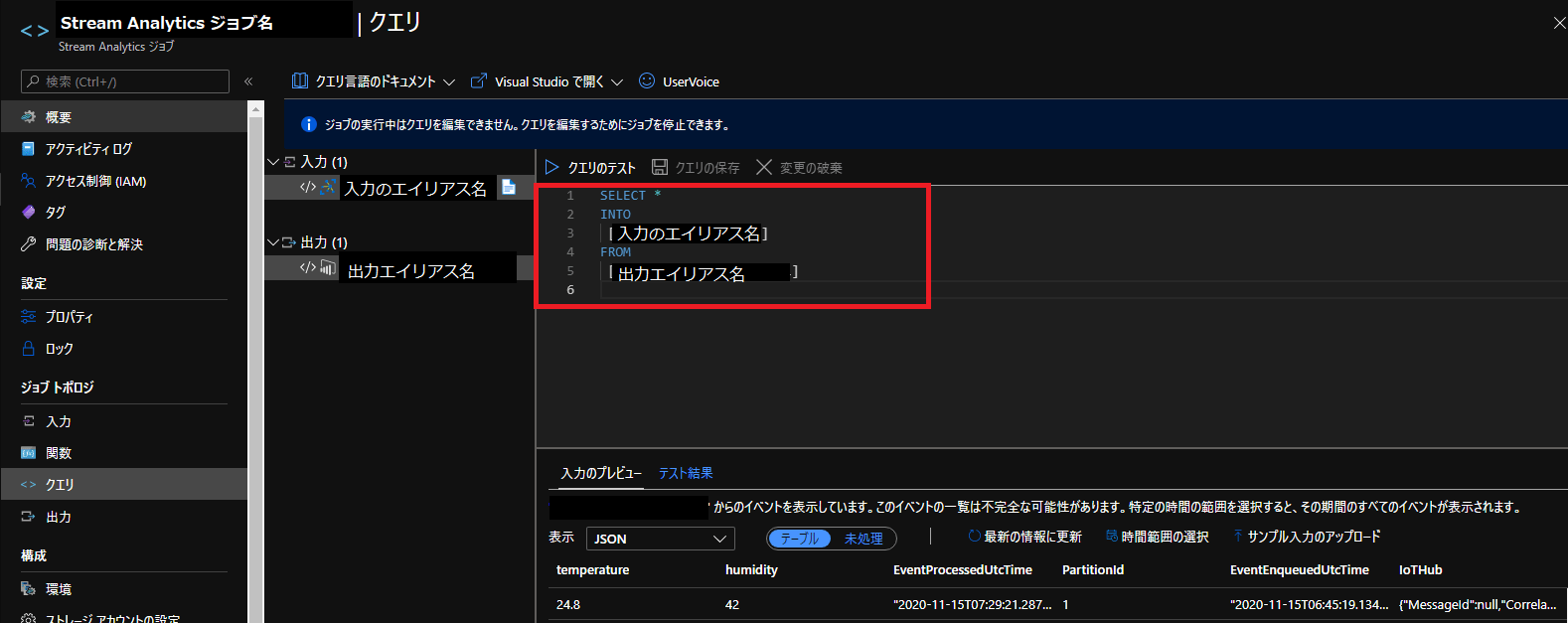The image size is (1568, 623).
Task: Select 入力のエイリアス名 in the tree
Action: tap(415, 188)
